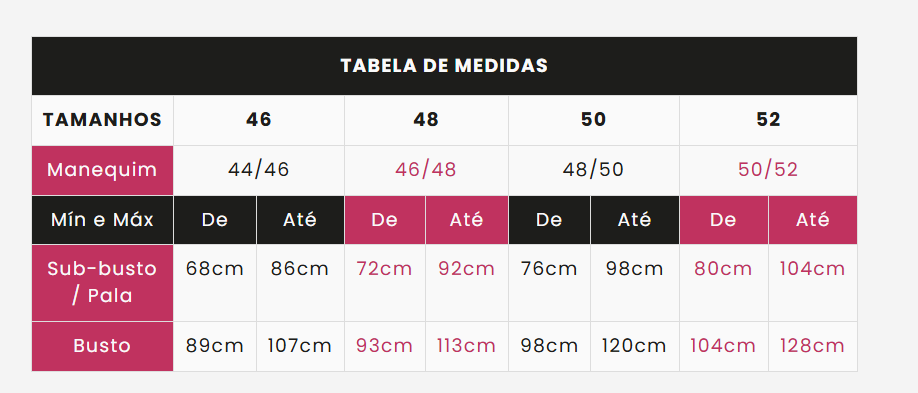The image size is (918, 393).
Task: Click the 48/50 manequim cell
Action: click(594, 170)
